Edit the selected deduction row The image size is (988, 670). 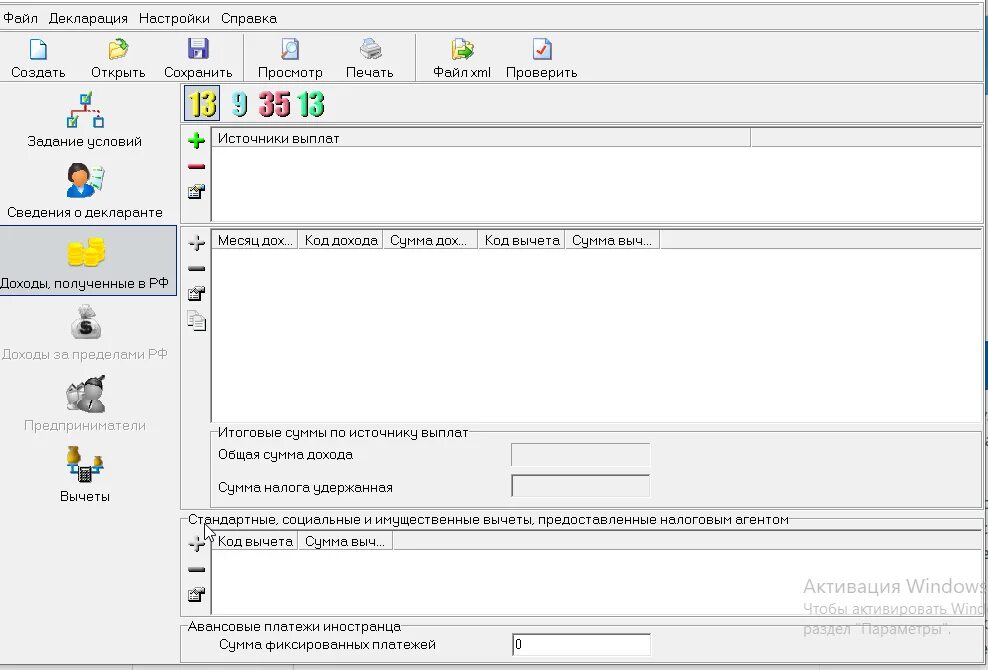coord(197,594)
